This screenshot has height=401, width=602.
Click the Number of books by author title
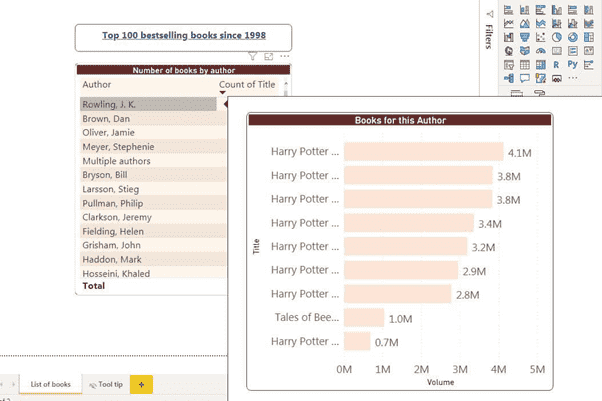coord(184,70)
